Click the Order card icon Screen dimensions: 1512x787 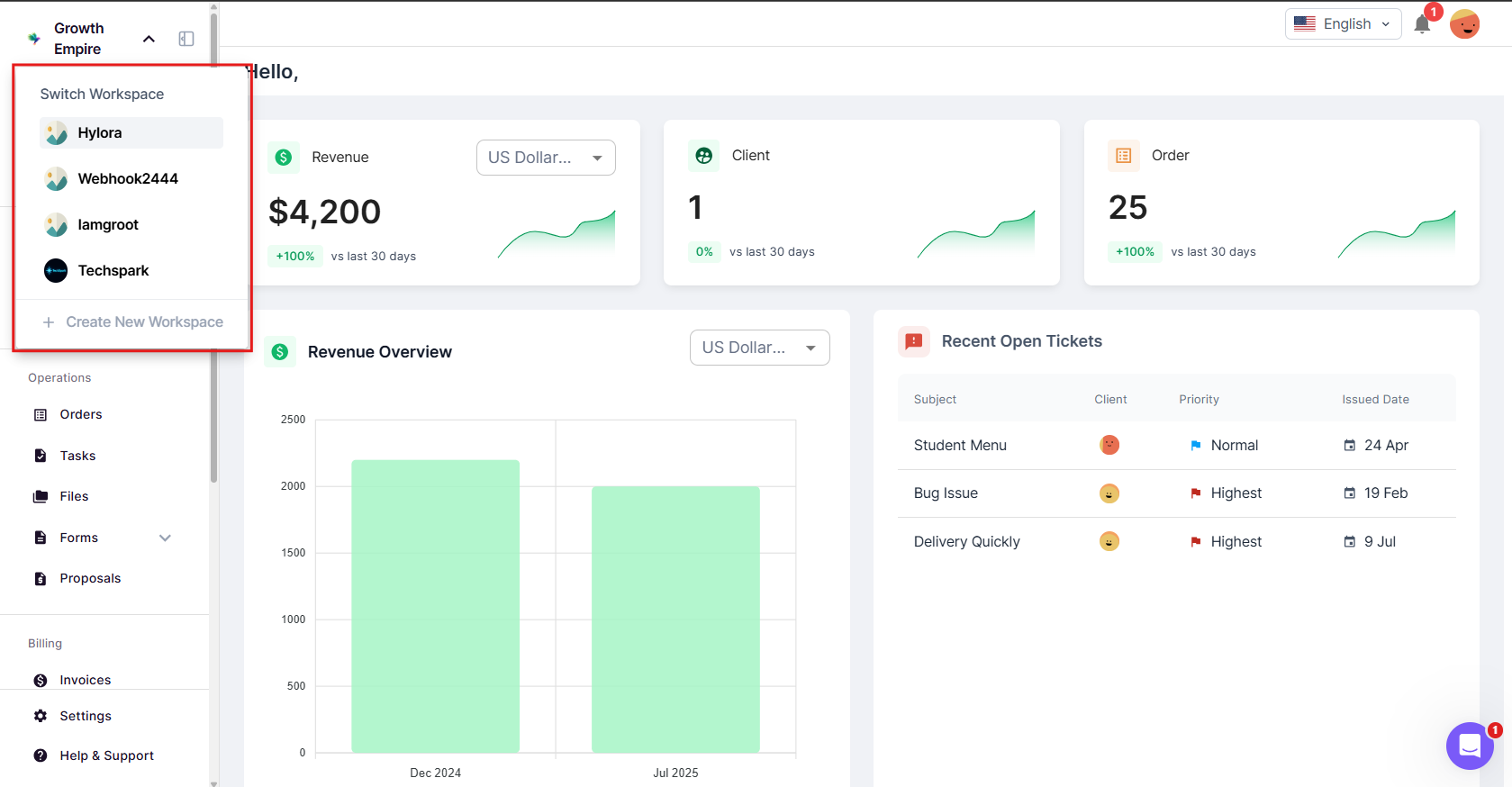(x=1123, y=156)
